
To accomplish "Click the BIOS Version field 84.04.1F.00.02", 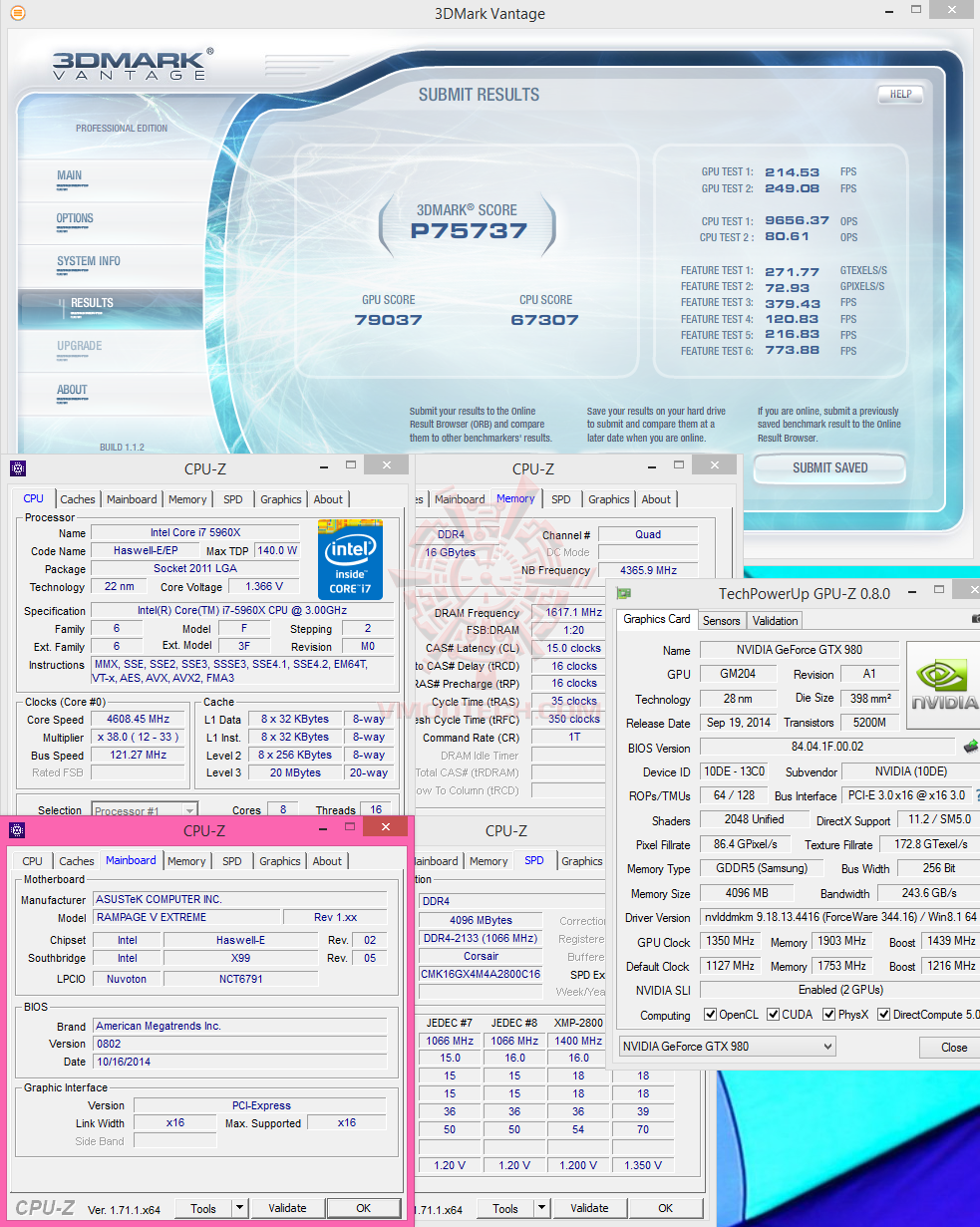I will click(x=827, y=747).
